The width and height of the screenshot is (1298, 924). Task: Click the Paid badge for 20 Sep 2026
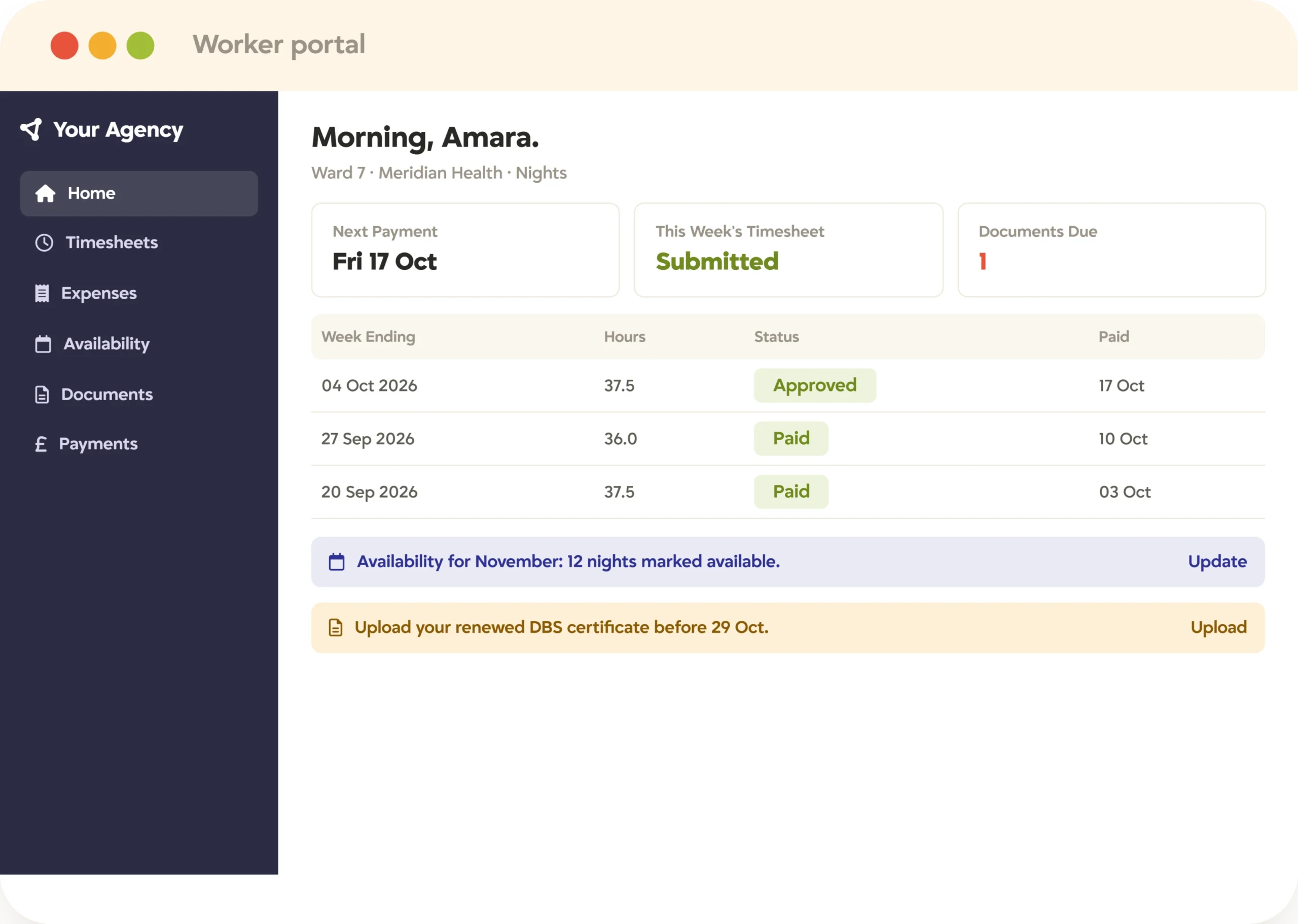791,491
